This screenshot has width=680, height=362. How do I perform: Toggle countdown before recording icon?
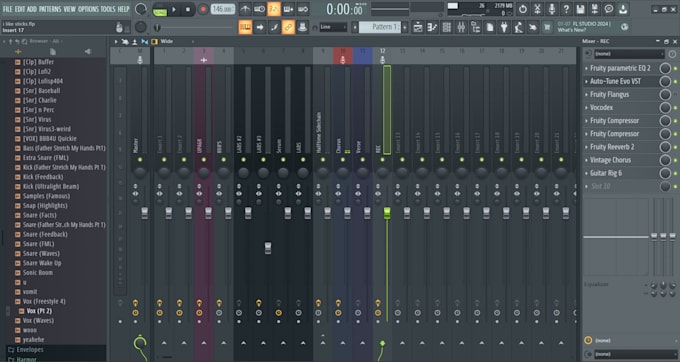(x=274, y=9)
